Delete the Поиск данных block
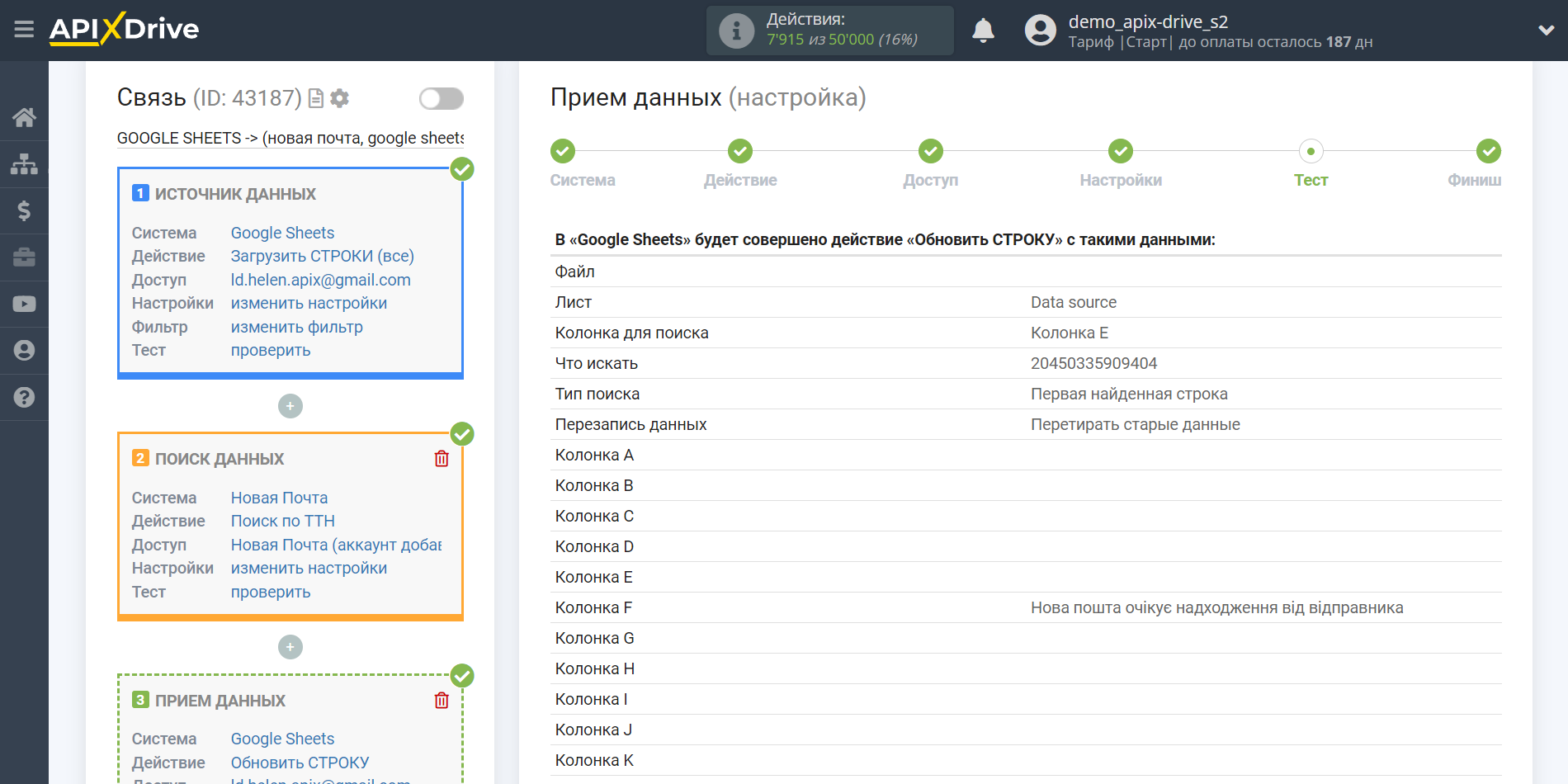The image size is (1568, 784). (x=442, y=459)
